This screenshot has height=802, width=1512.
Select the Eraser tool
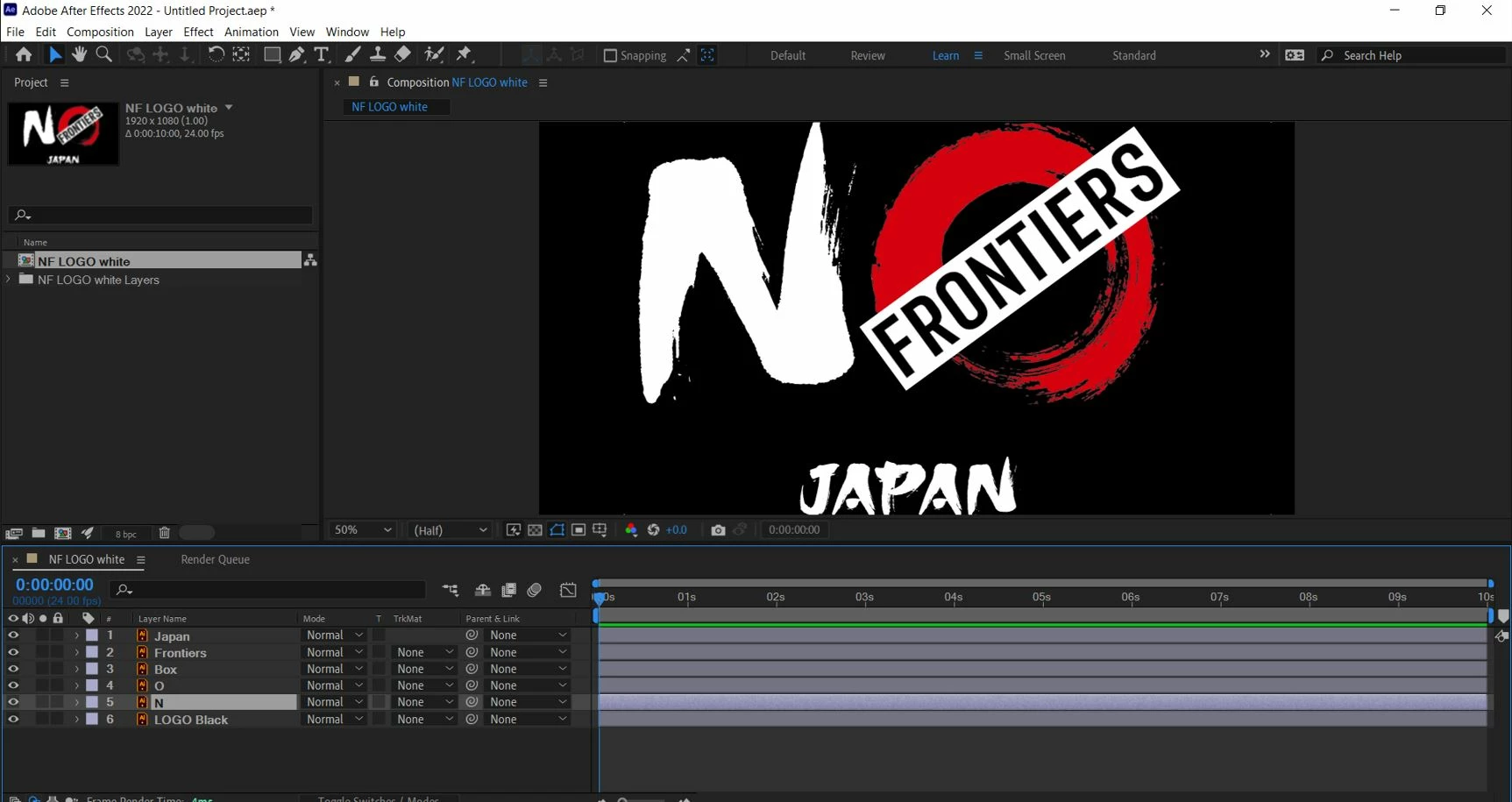point(402,54)
